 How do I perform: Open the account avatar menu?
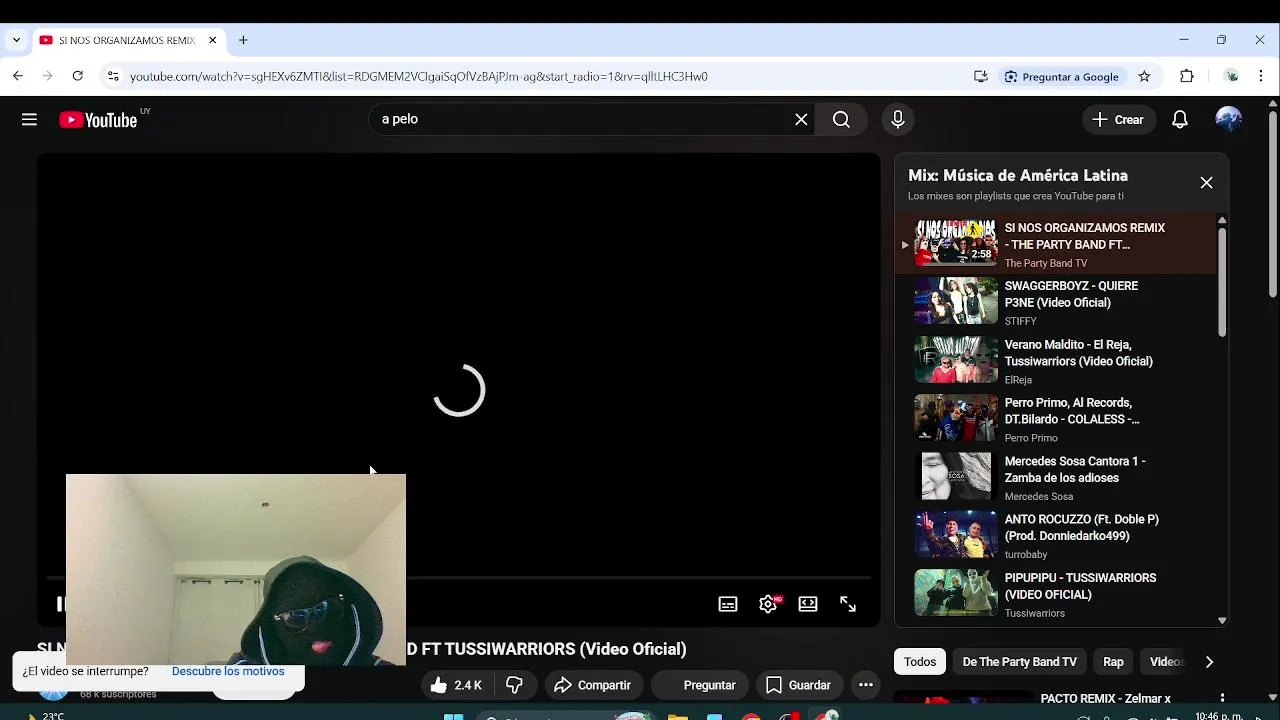[1228, 119]
